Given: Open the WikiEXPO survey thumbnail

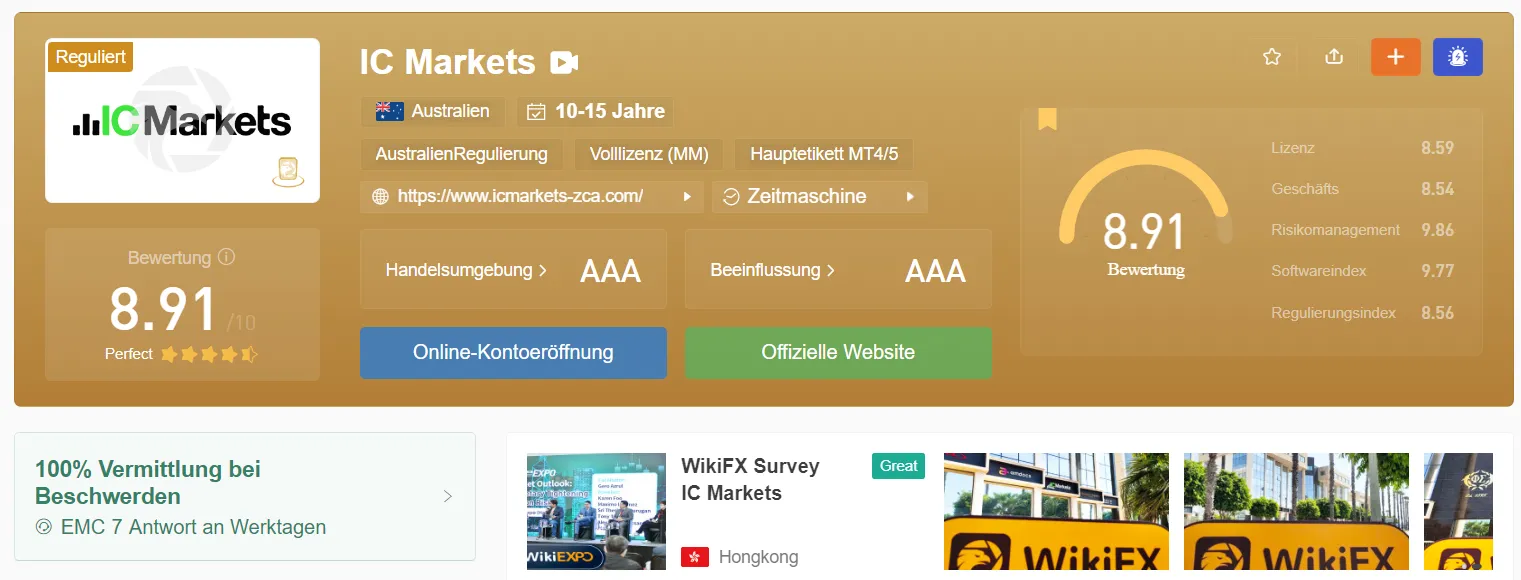Looking at the screenshot, I should click(x=596, y=511).
